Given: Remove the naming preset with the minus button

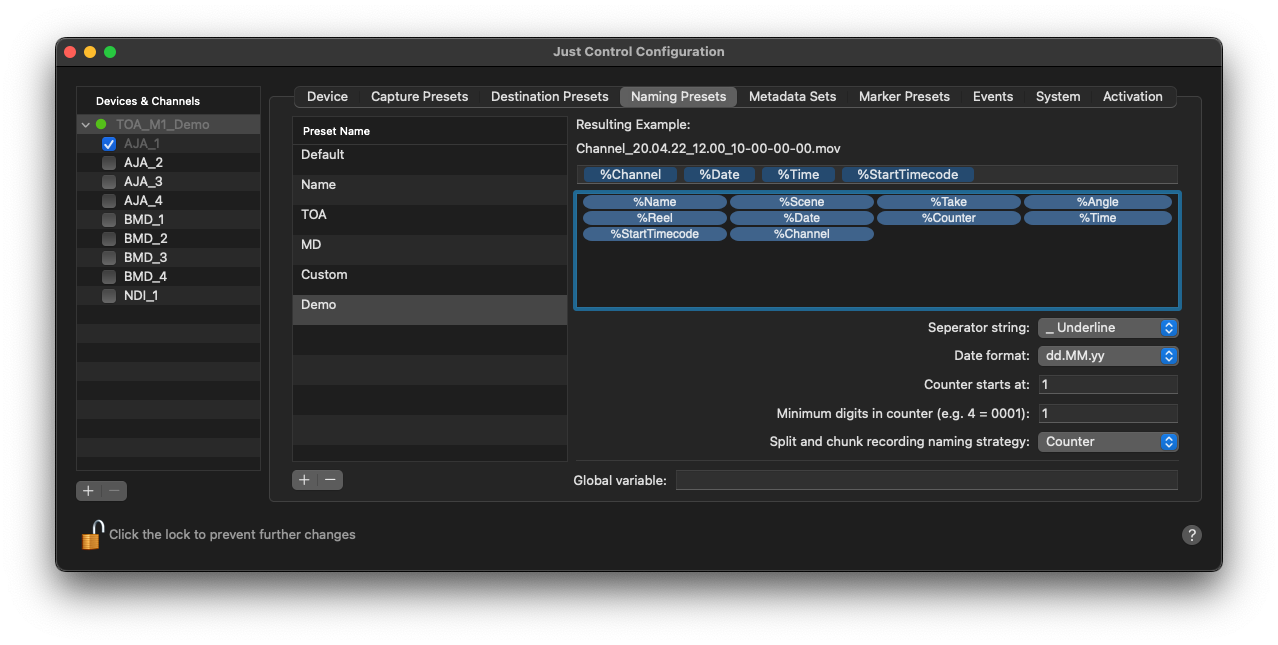Looking at the screenshot, I should (331, 480).
